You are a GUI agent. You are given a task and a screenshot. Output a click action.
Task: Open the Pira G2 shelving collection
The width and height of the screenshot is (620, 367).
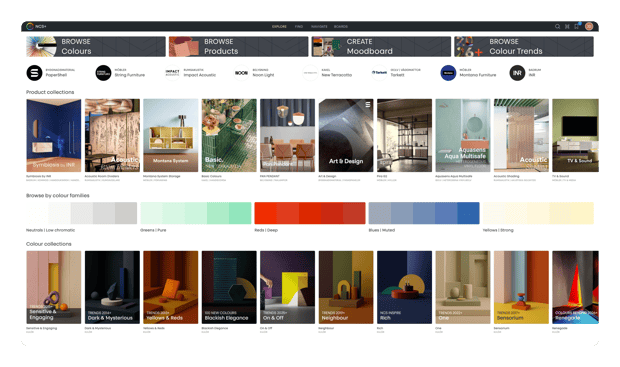point(405,135)
